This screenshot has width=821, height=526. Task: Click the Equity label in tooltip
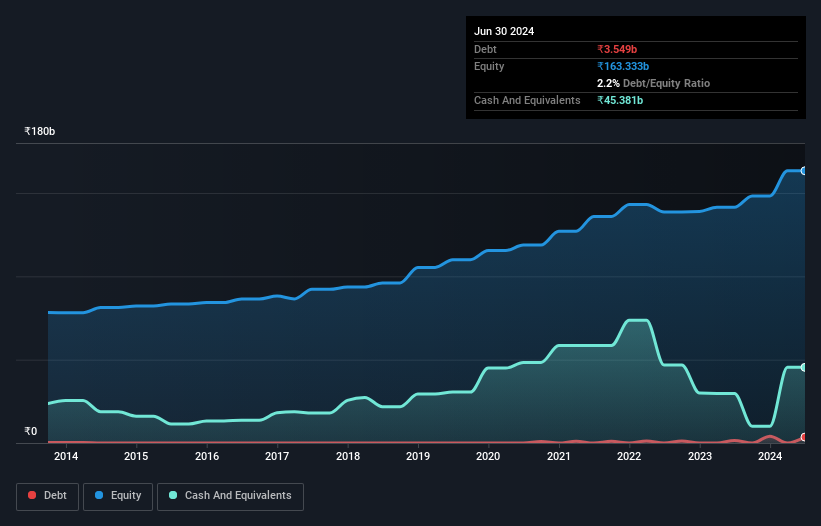point(489,66)
